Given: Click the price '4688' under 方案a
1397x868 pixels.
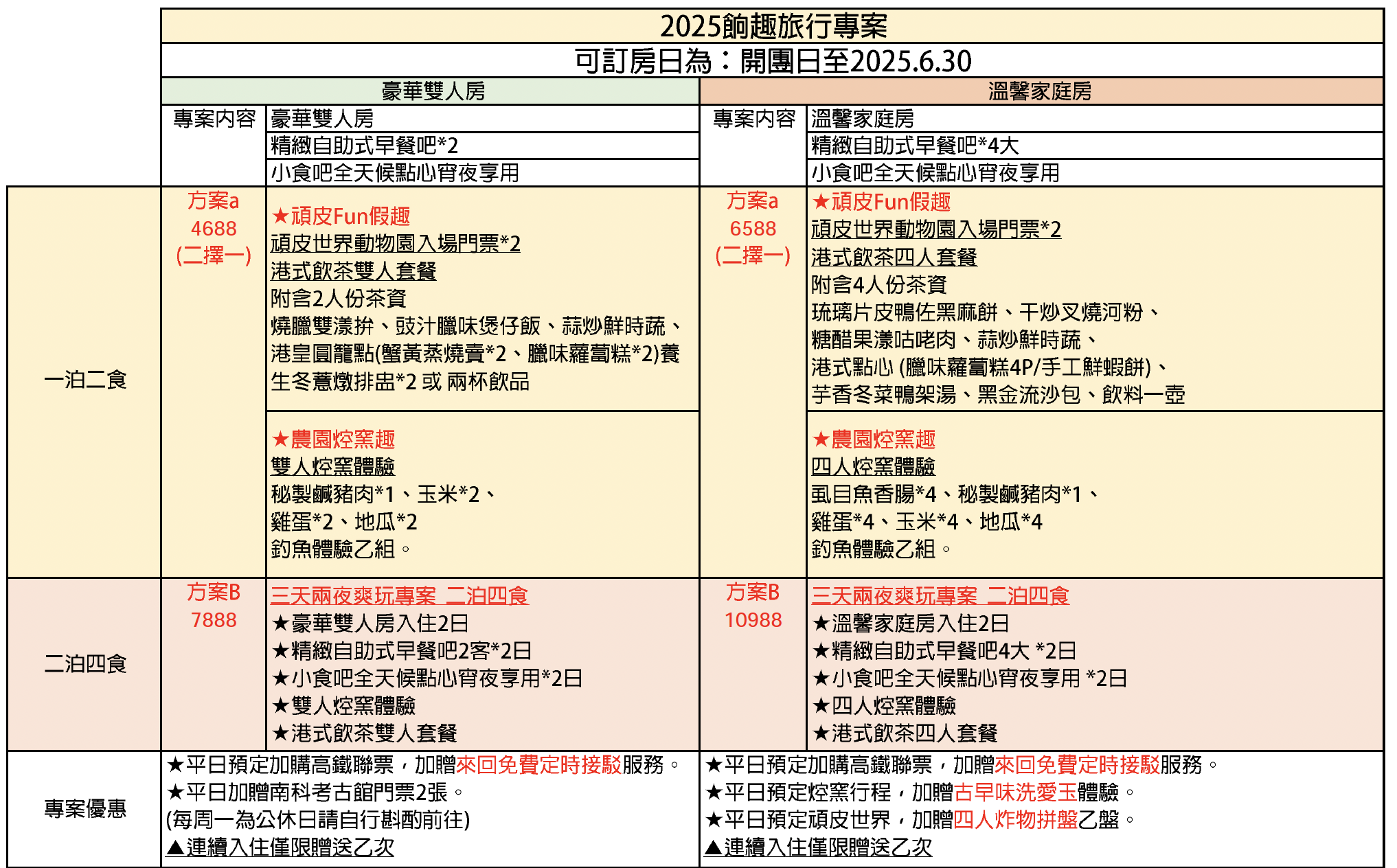Looking at the screenshot, I should (214, 229).
